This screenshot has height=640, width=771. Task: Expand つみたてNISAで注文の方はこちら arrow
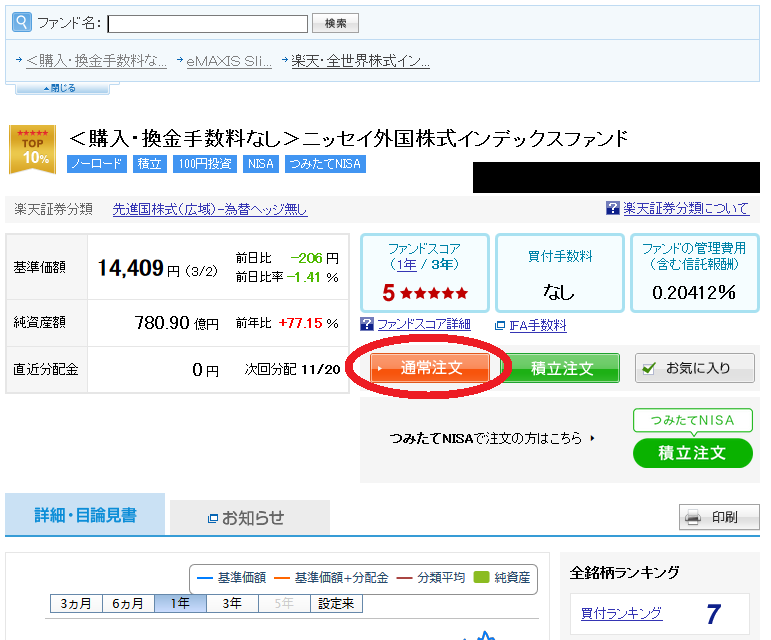(x=592, y=438)
